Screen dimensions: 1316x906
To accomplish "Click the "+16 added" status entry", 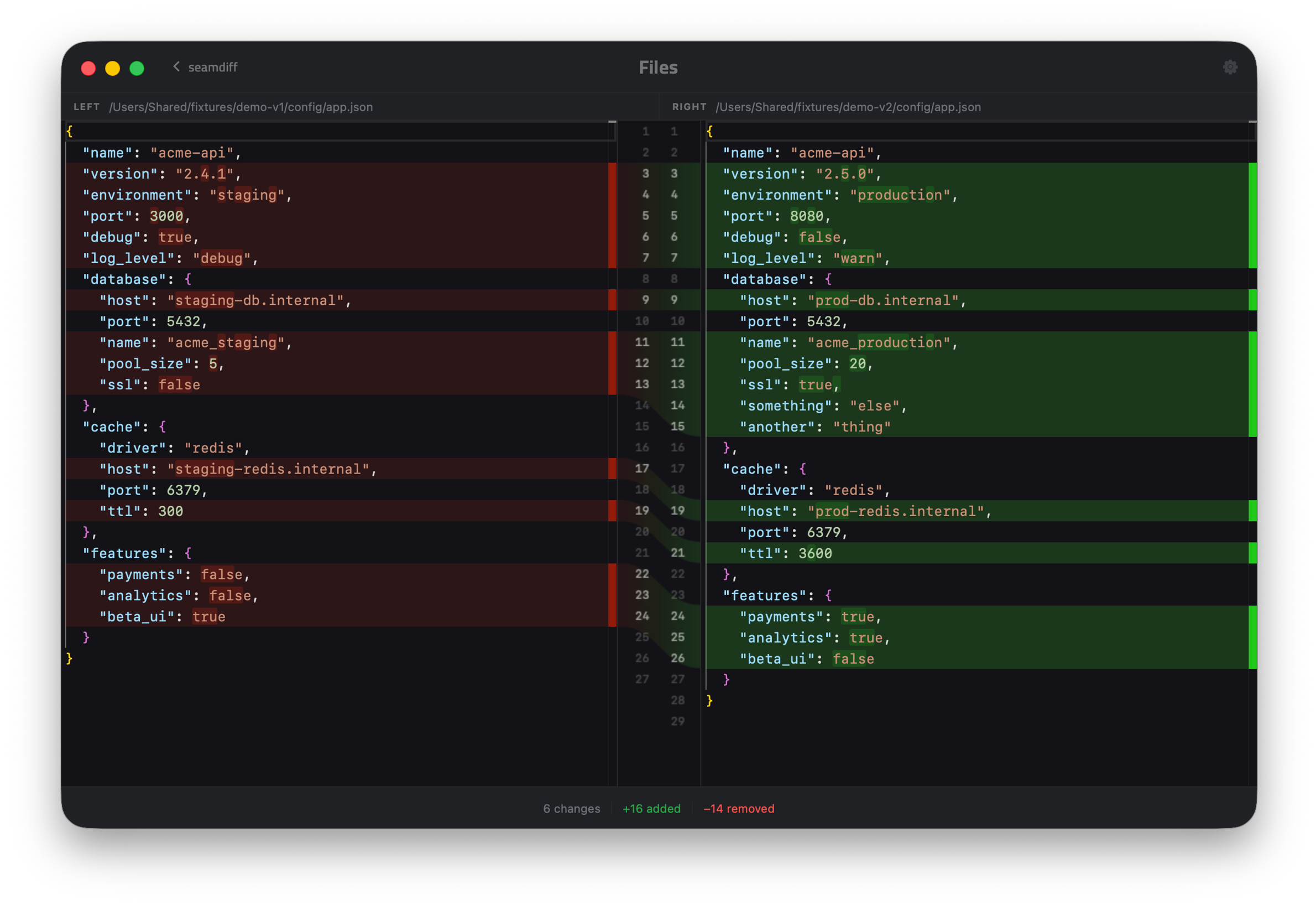I will [x=651, y=808].
